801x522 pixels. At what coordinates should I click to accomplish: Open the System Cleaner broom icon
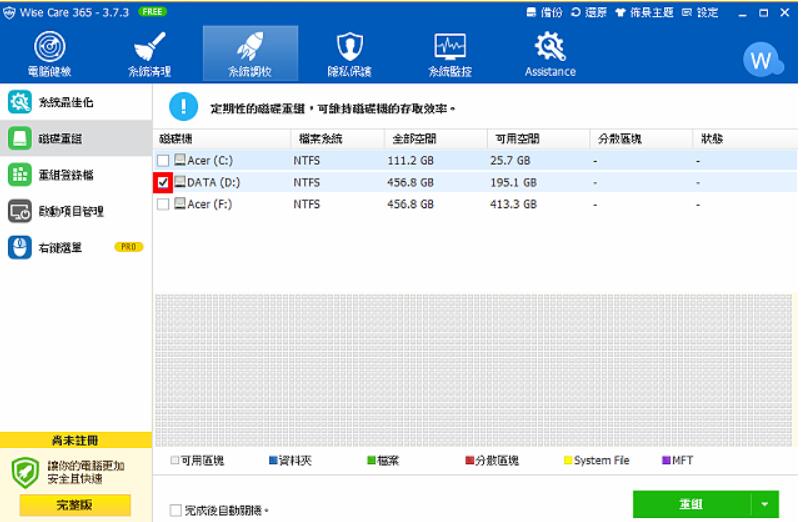(150, 46)
